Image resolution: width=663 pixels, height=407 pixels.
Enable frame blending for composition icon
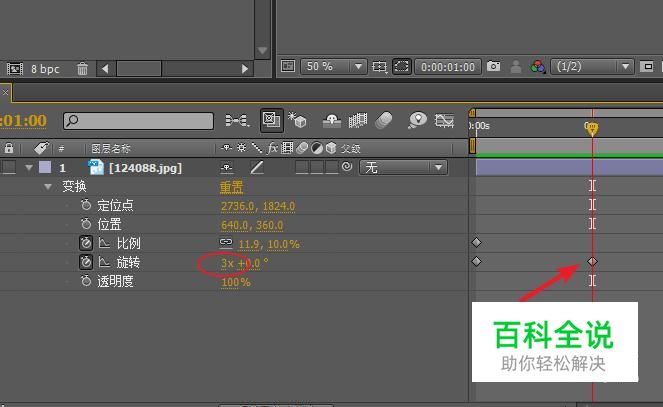coord(358,120)
